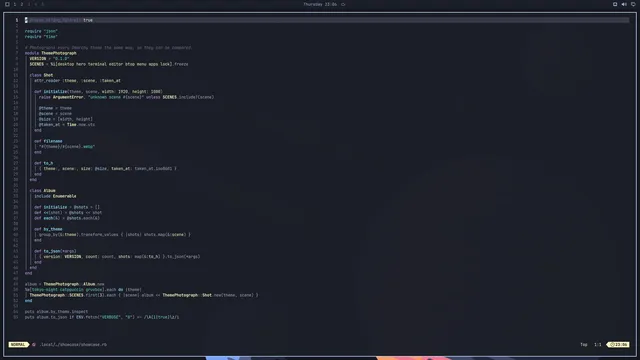Click the %w[tokyo-night catppuccin gruvbox].each line
640x360 pixels.
pyautogui.click(x=83, y=289)
